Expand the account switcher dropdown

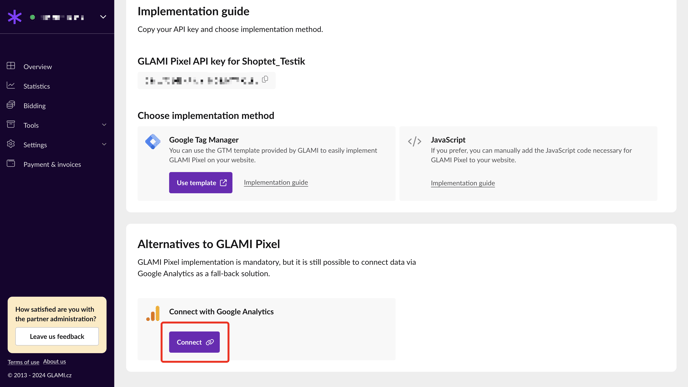click(x=103, y=17)
